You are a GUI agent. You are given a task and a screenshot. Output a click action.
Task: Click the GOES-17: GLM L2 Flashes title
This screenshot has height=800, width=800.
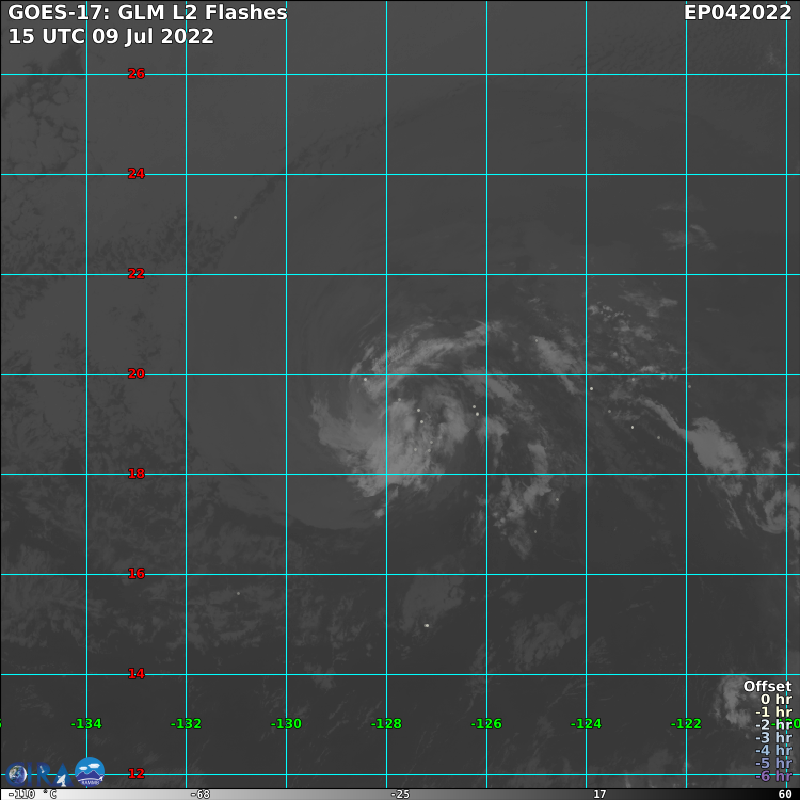coord(148,13)
